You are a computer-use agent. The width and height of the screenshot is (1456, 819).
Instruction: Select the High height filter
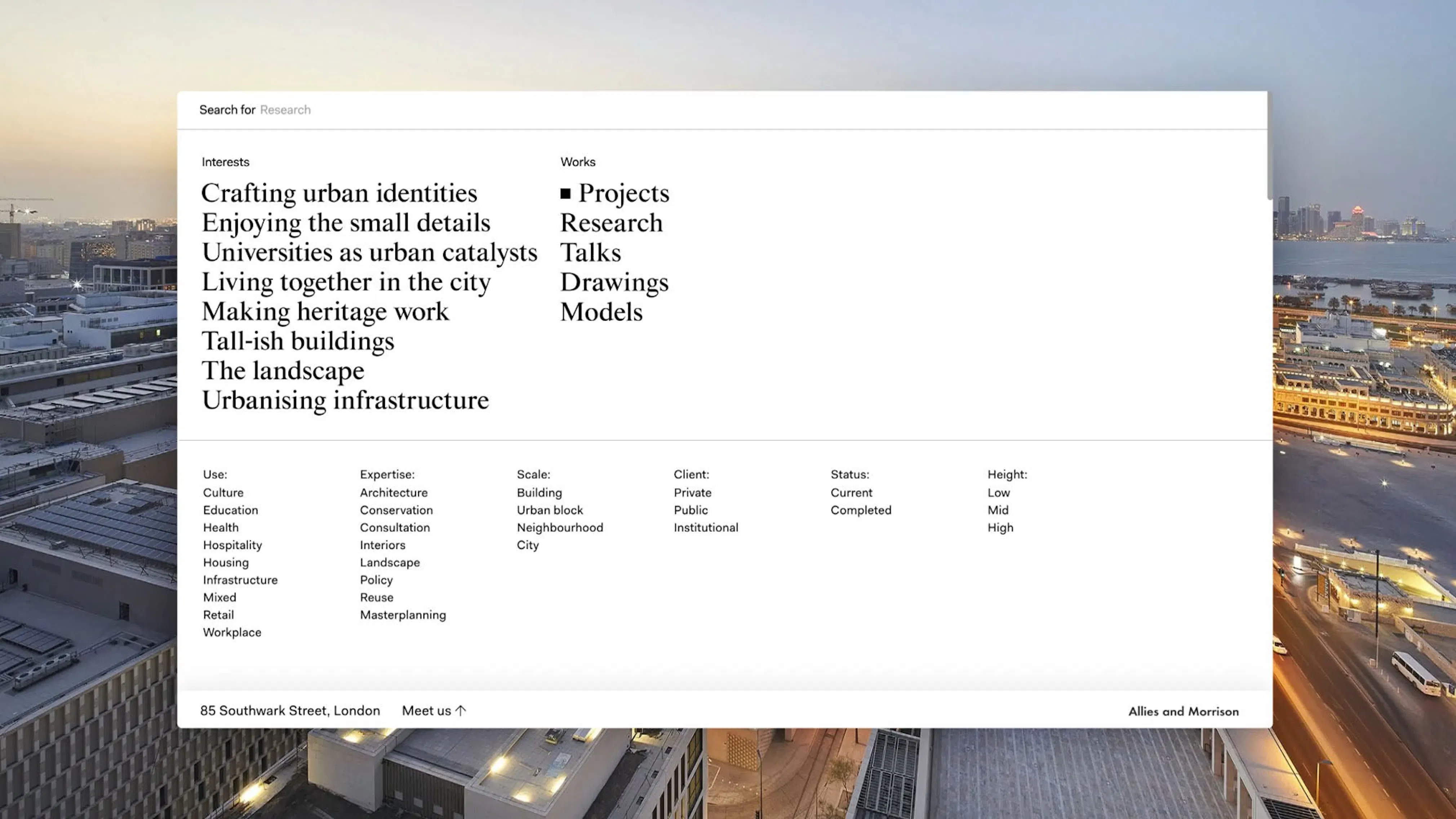[x=1000, y=528]
